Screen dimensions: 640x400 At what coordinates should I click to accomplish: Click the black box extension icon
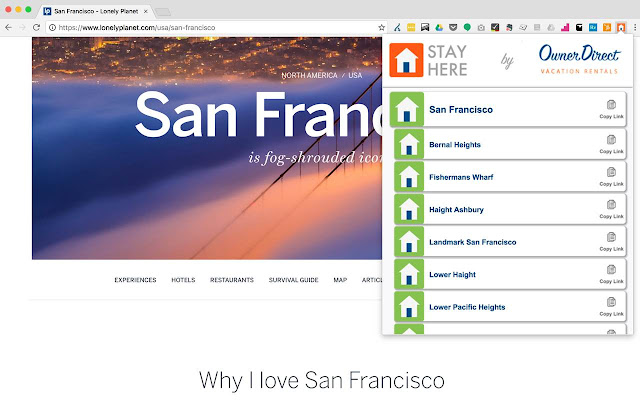(x=579, y=27)
